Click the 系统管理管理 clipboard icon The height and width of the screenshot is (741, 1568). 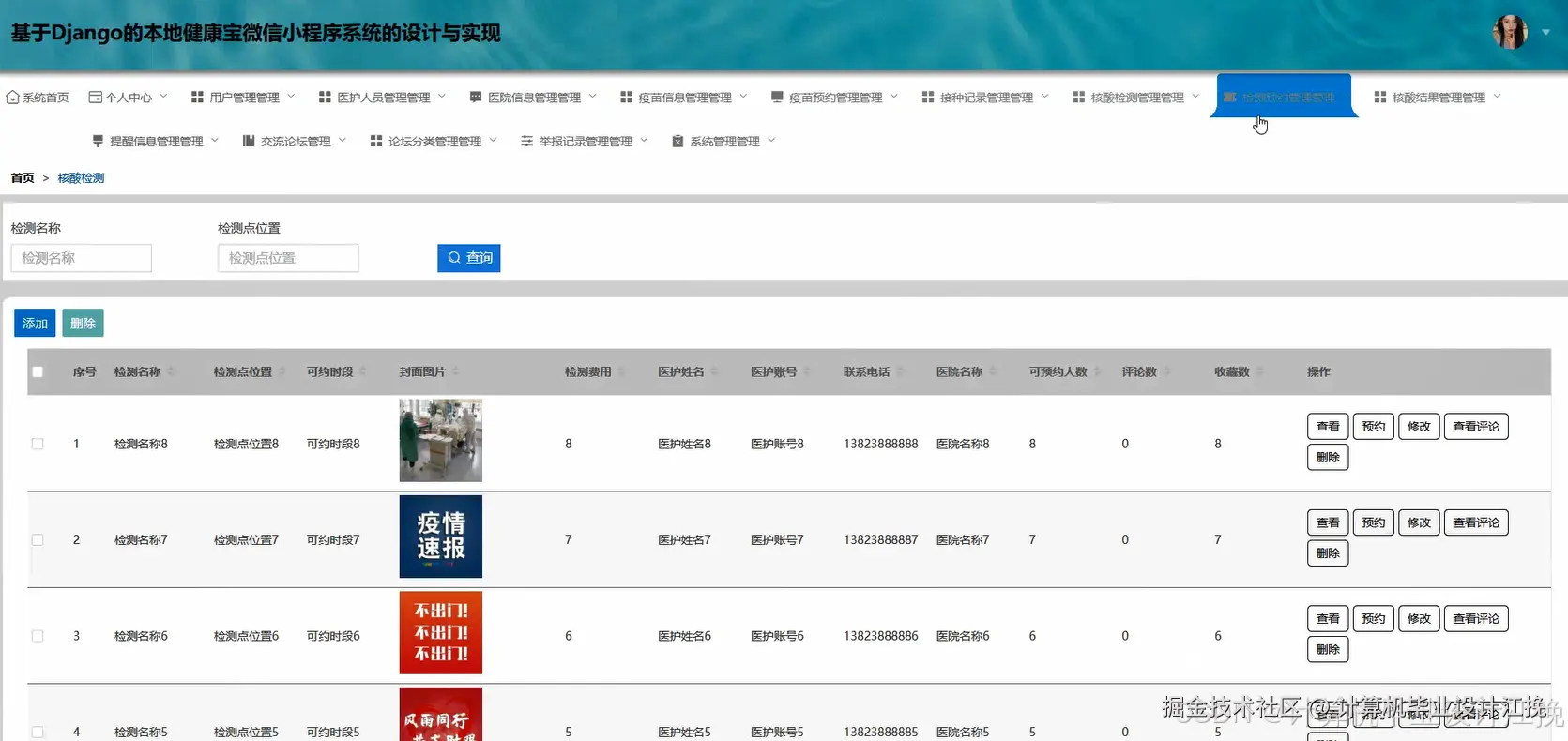678,142
